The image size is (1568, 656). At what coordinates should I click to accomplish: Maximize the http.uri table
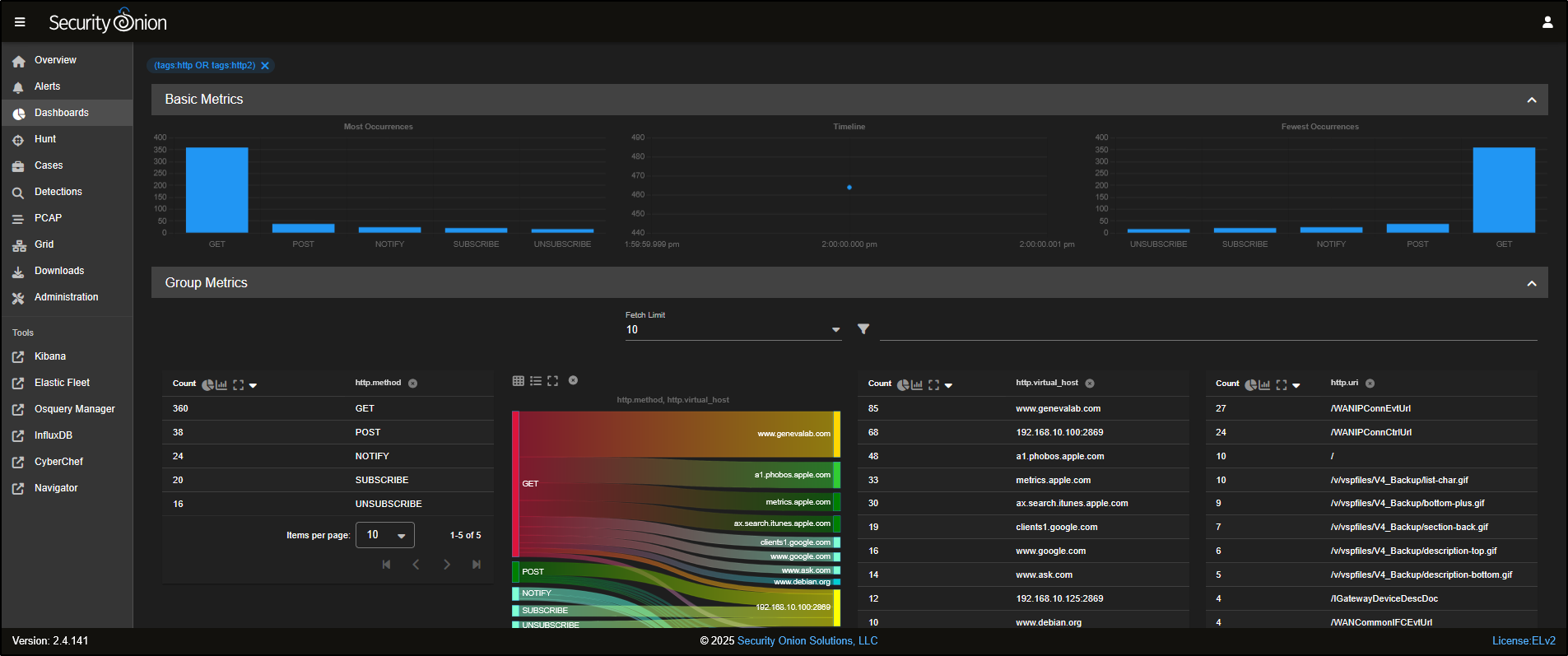1281,384
